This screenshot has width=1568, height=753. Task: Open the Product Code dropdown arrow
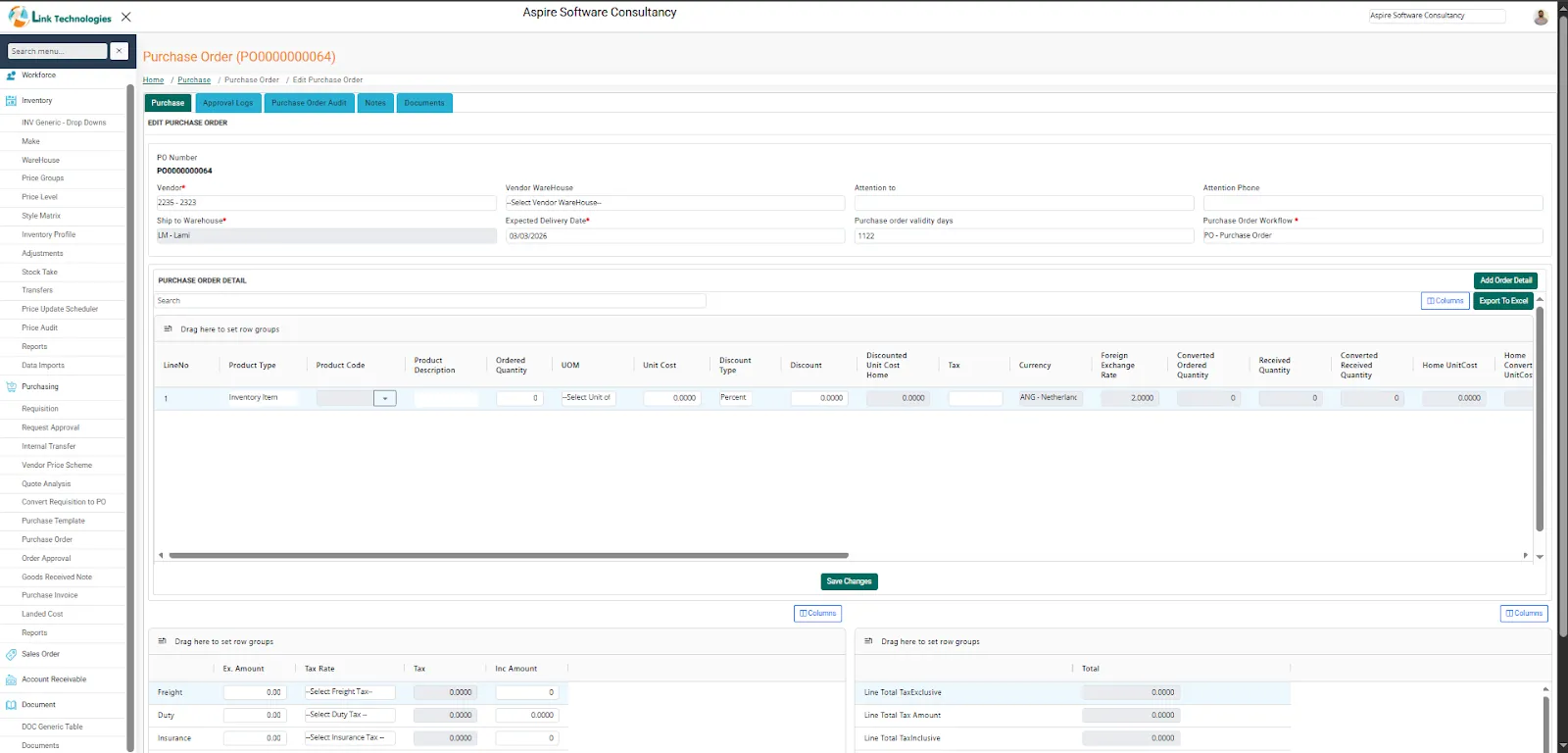click(x=385, y=398)
